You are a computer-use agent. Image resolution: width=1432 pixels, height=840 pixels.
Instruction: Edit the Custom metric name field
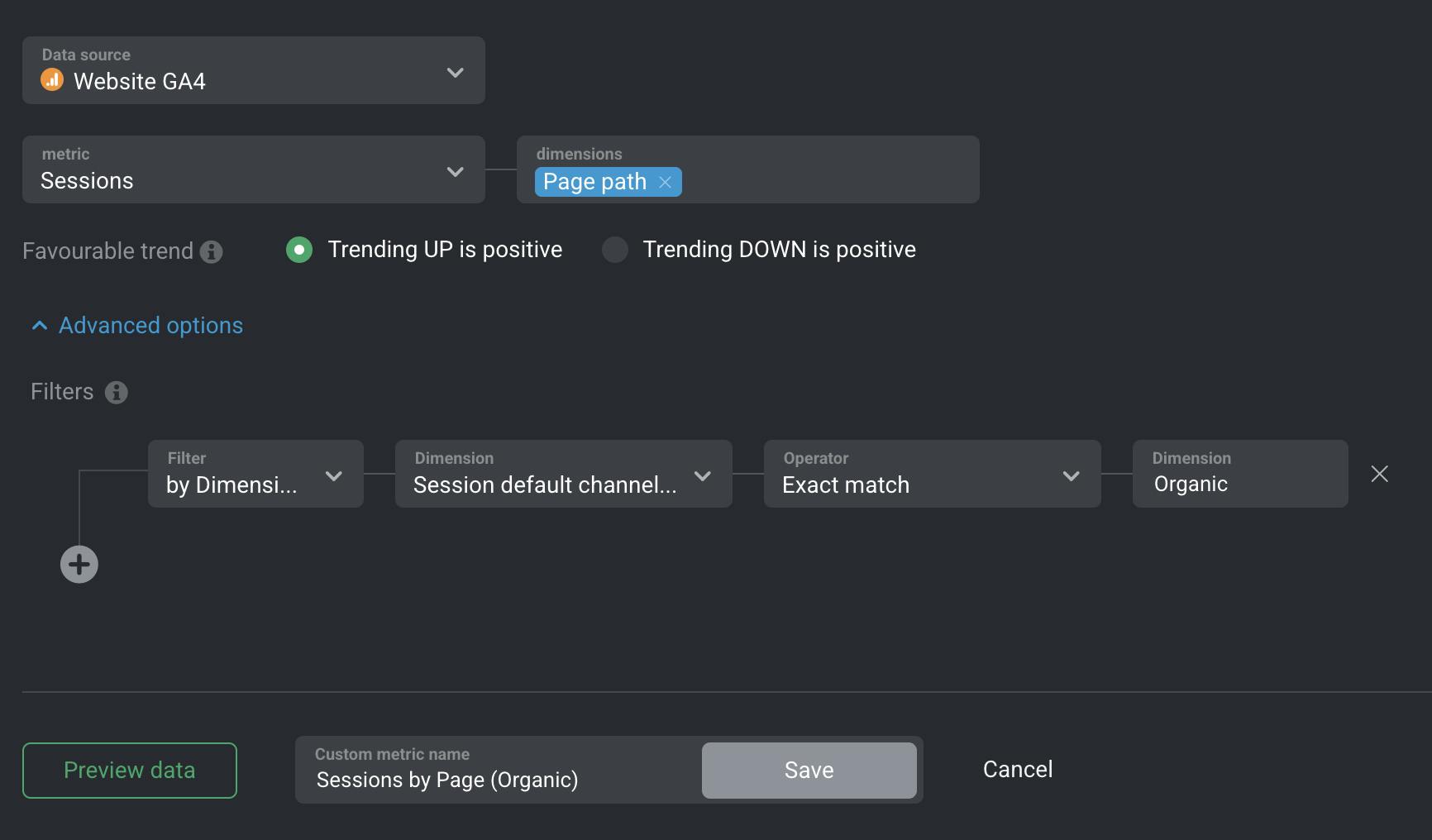tap(496, 780)
